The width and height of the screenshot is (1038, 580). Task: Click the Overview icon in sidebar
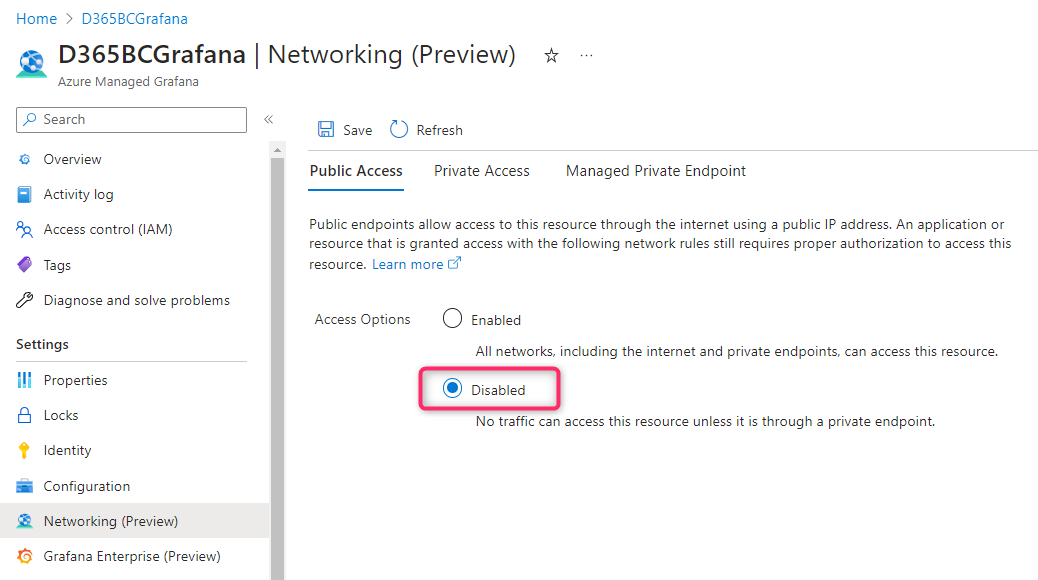click(x=25, y=160)
